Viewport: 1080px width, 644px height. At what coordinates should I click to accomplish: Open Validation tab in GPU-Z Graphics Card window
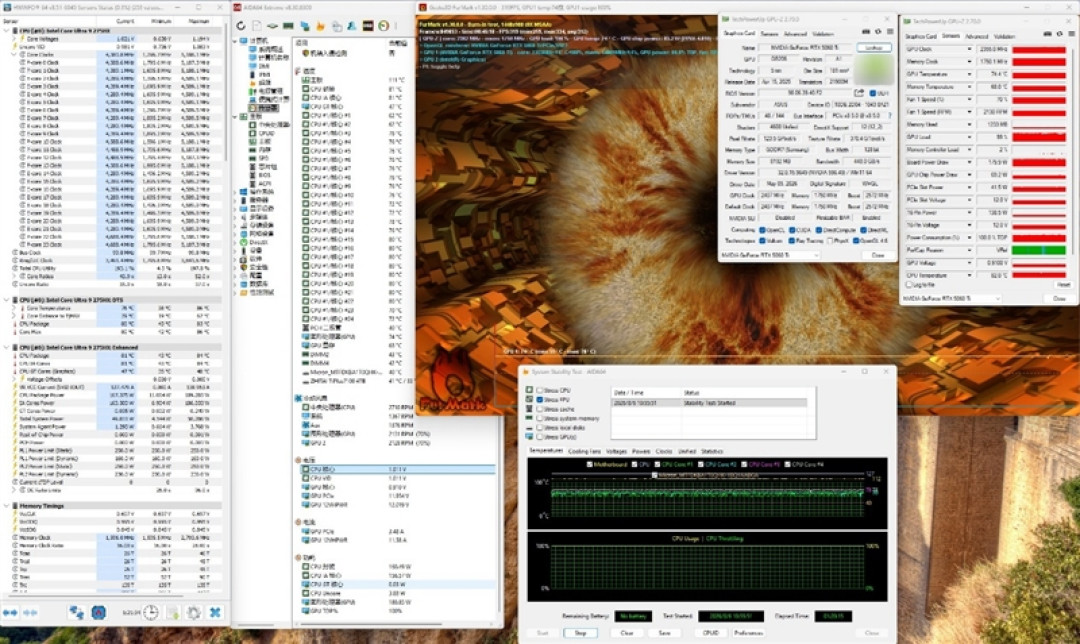822,33
